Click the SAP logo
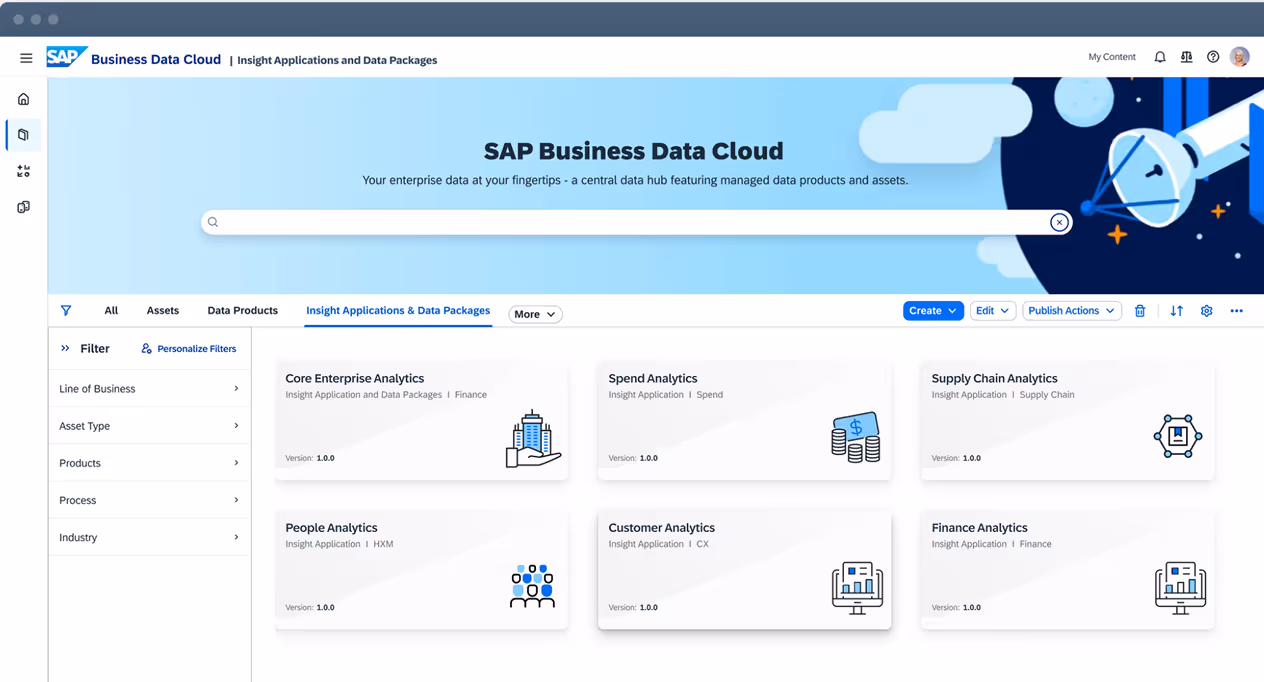Image resolution: width=1264 pixels, height=682 pixels. [x=66, y=57]
